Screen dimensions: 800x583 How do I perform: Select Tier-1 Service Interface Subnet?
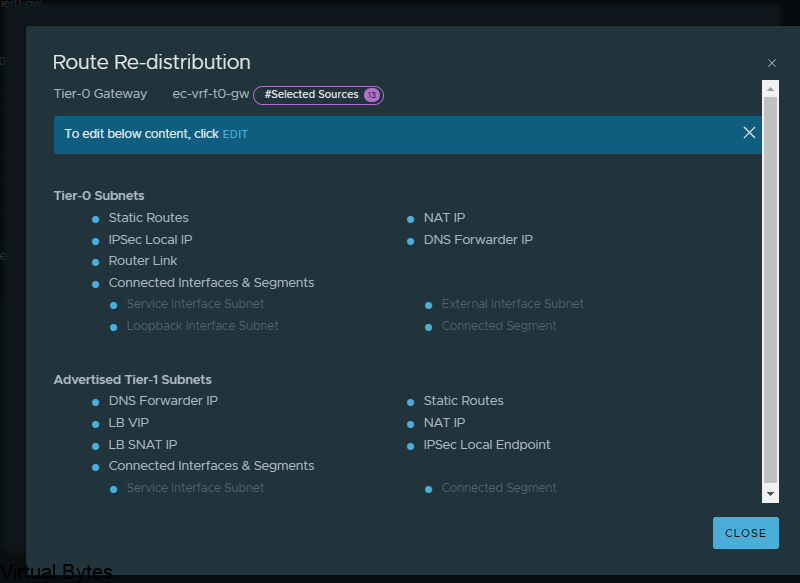[195, 488]
